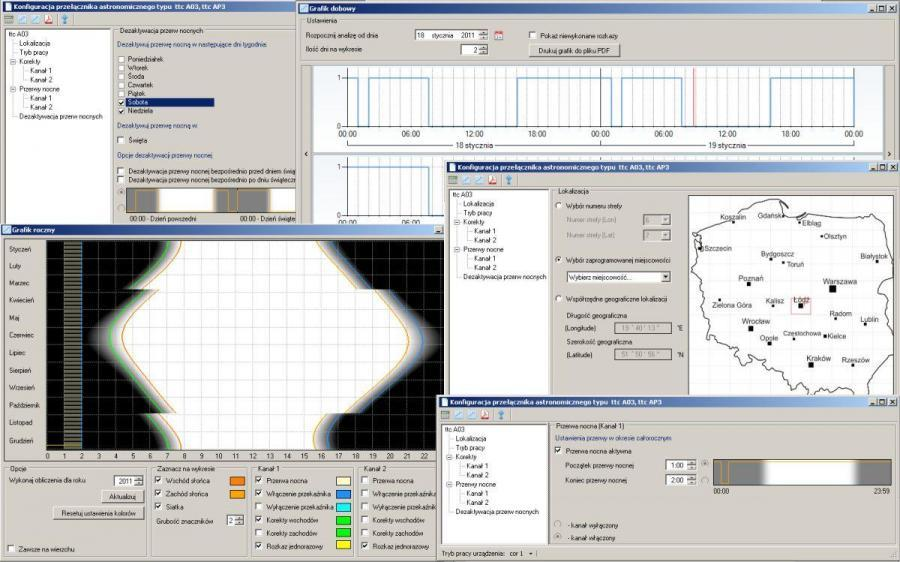Screen dimensions: 900x562
Task: Click blue info icon in top-left configuration window
Action: tap(65, 18)
